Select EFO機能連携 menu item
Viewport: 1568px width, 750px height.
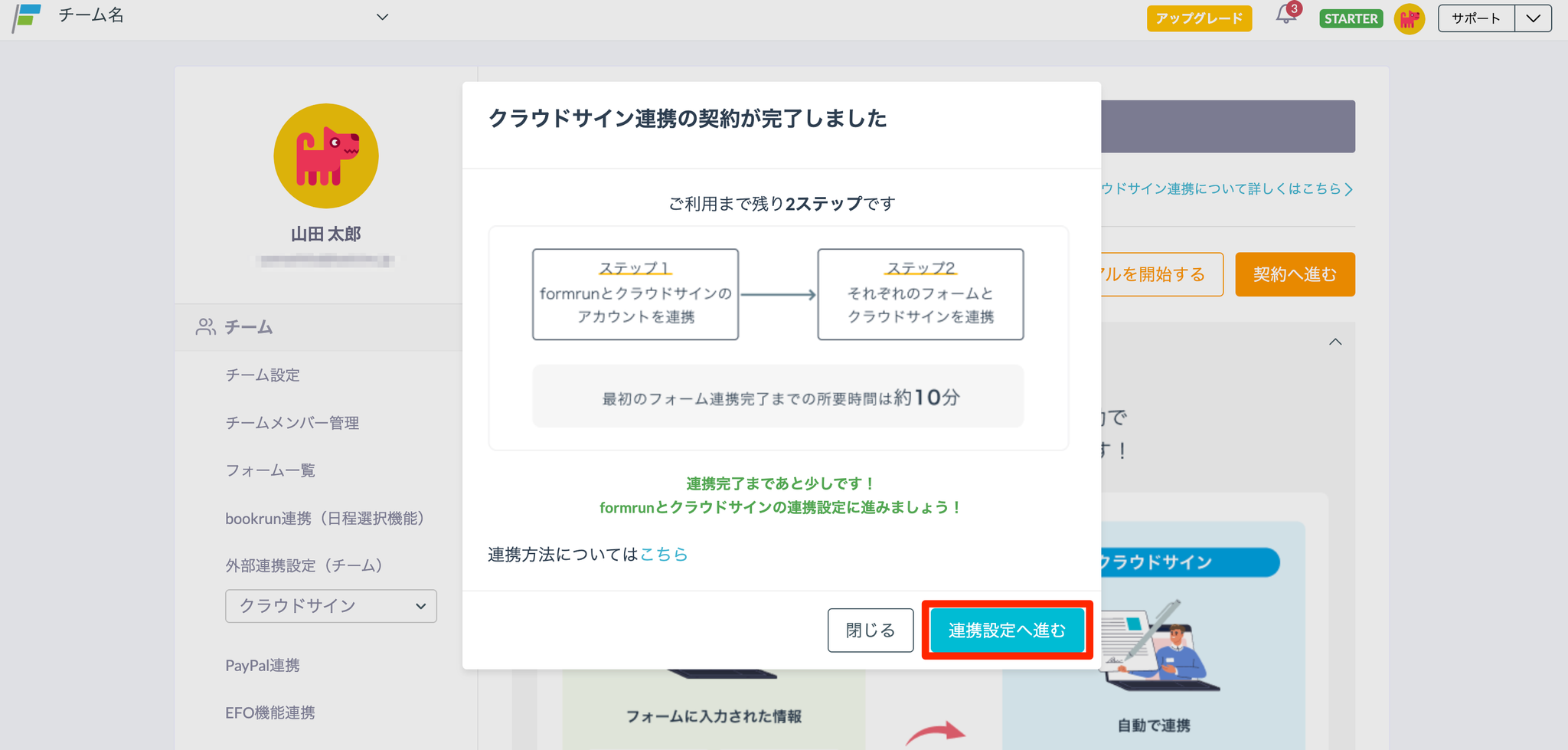point(269,712)
